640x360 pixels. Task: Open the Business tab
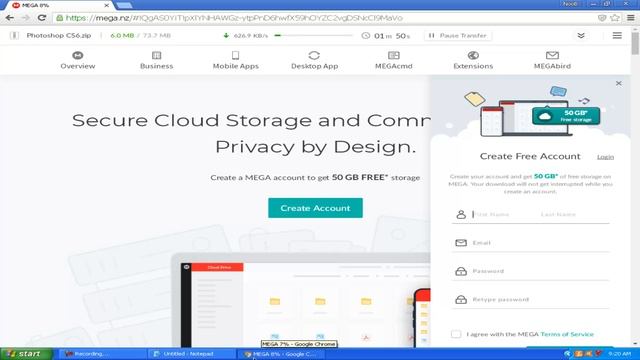point(156,60)
